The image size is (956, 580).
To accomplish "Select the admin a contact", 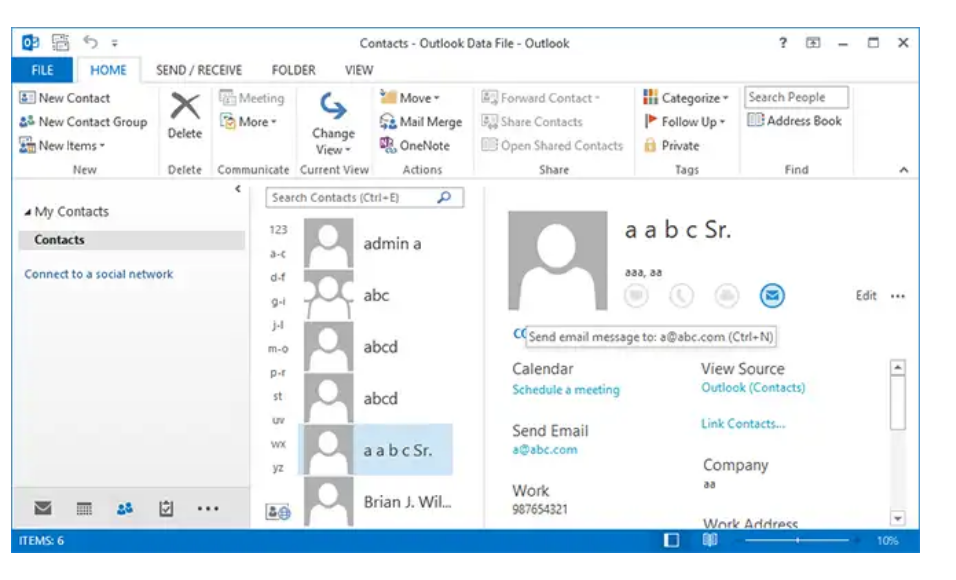I will (x=378, y=243).
